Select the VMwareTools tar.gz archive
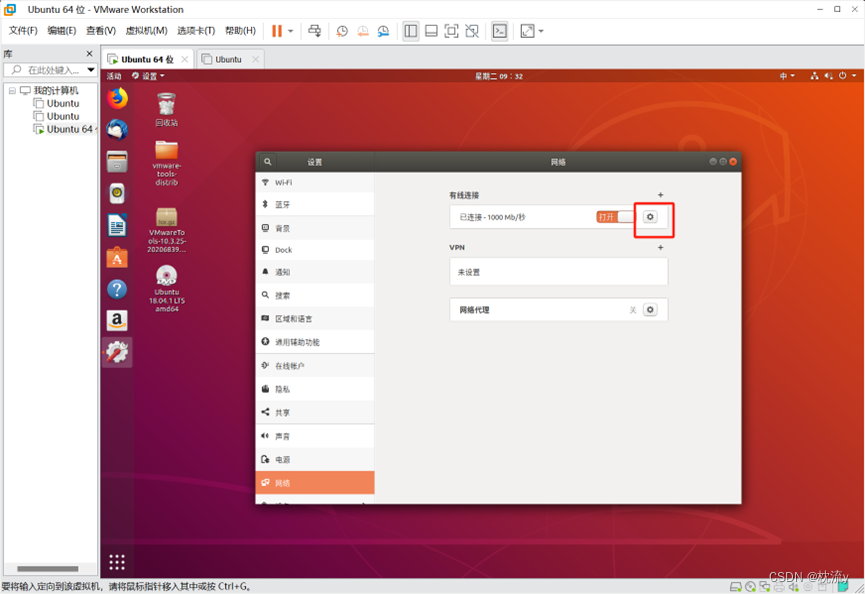Image resolution: width=865 pixels, height=594 pixels. 166,229
